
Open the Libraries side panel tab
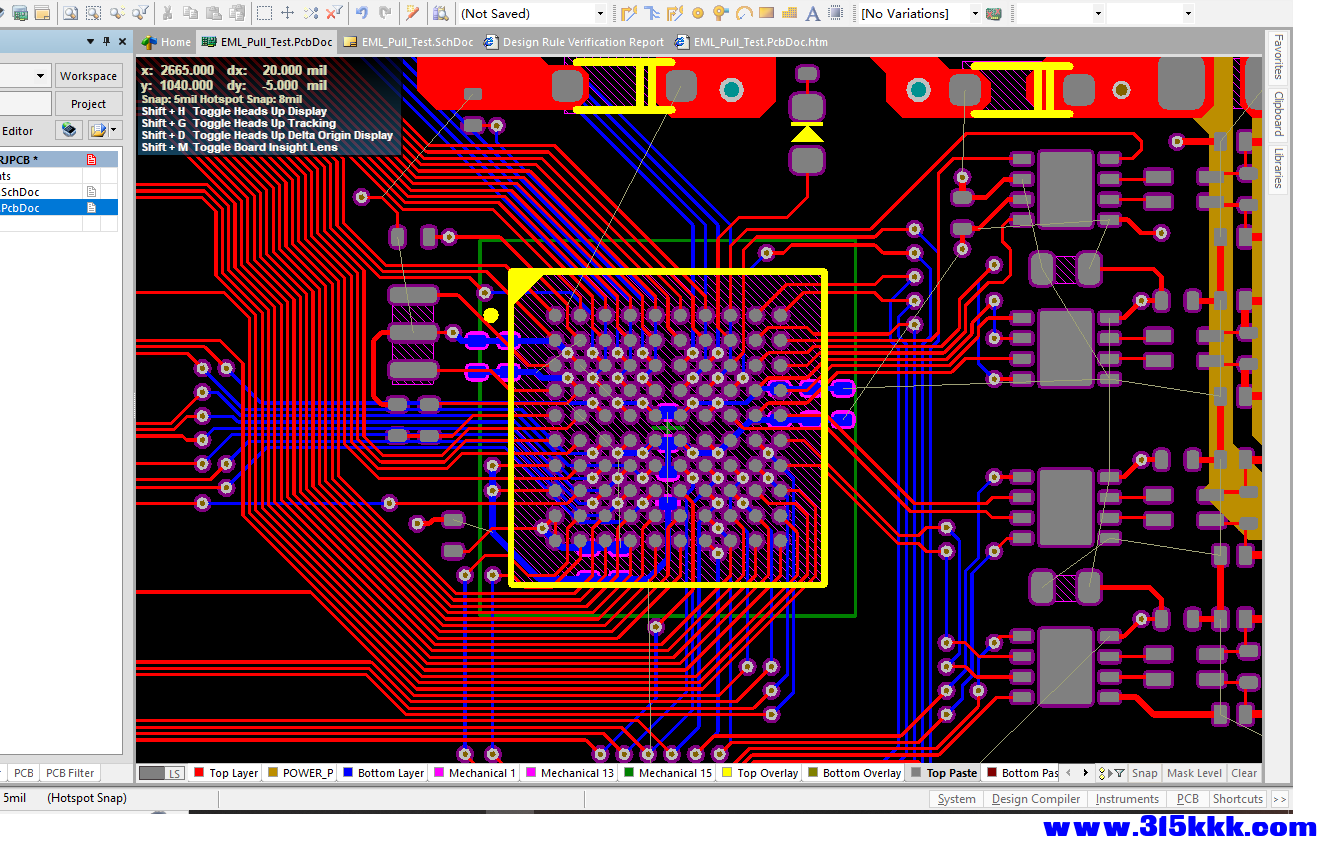pos(1278,167)
